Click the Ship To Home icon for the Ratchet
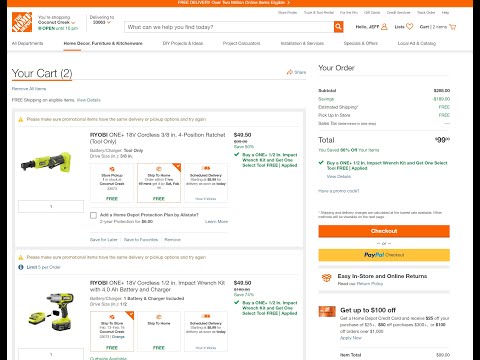 point(159,169)
